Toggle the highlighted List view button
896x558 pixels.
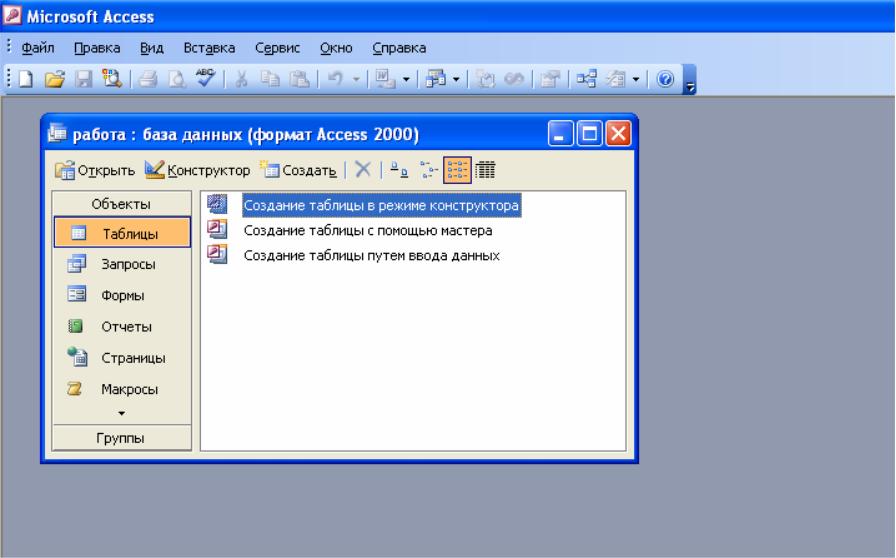click(x=457, y=170)
